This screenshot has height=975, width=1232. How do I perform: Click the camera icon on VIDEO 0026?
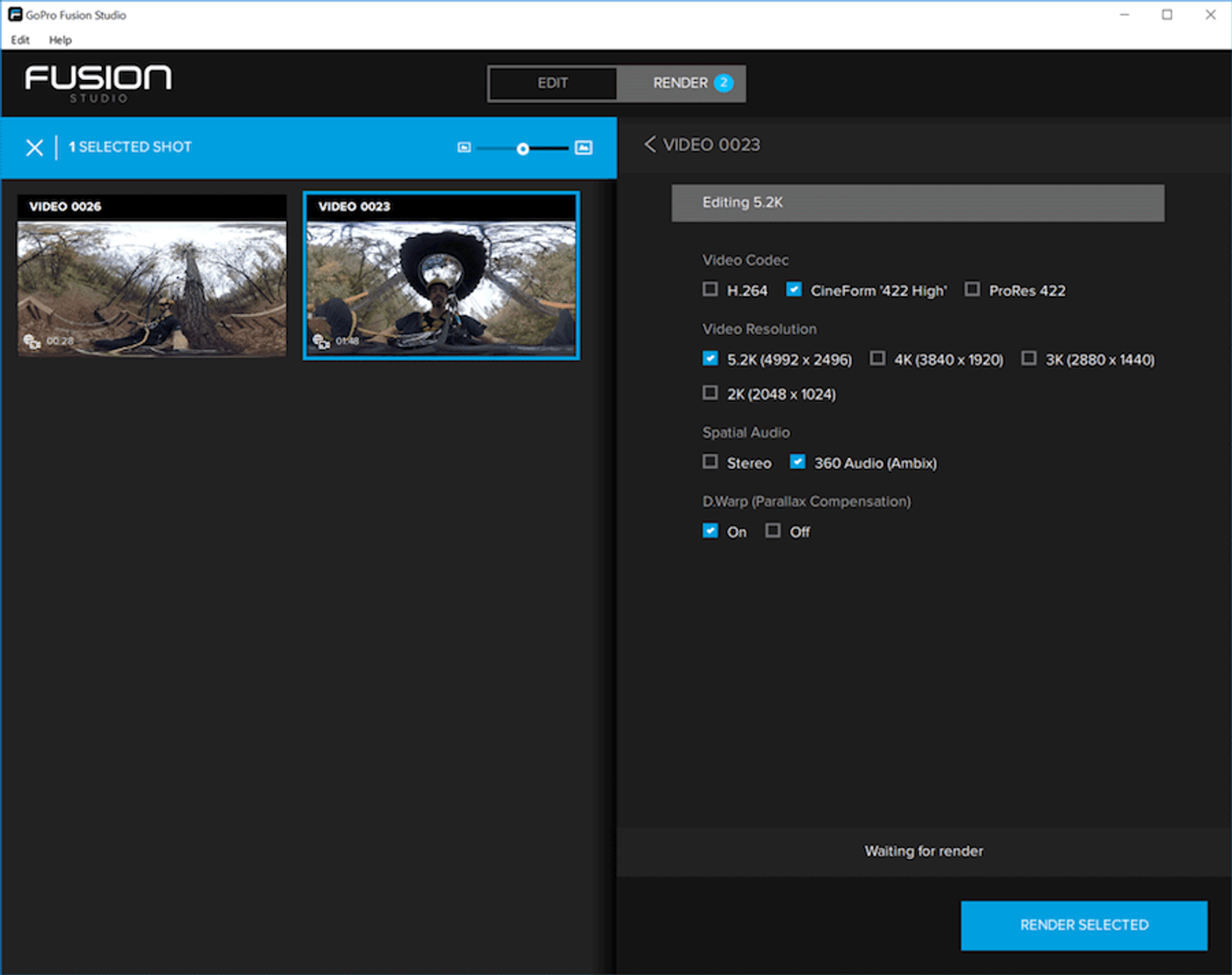pos(32,341)
